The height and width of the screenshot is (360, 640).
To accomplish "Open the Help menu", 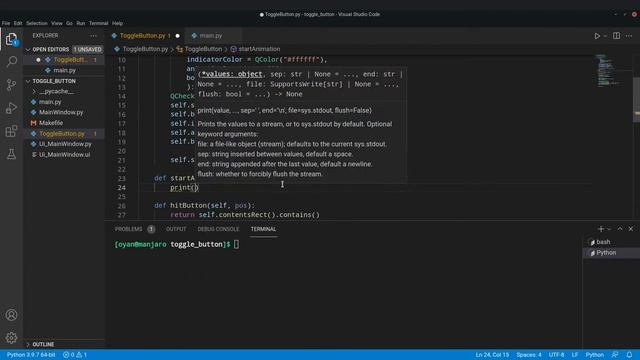I will [118, 23].
